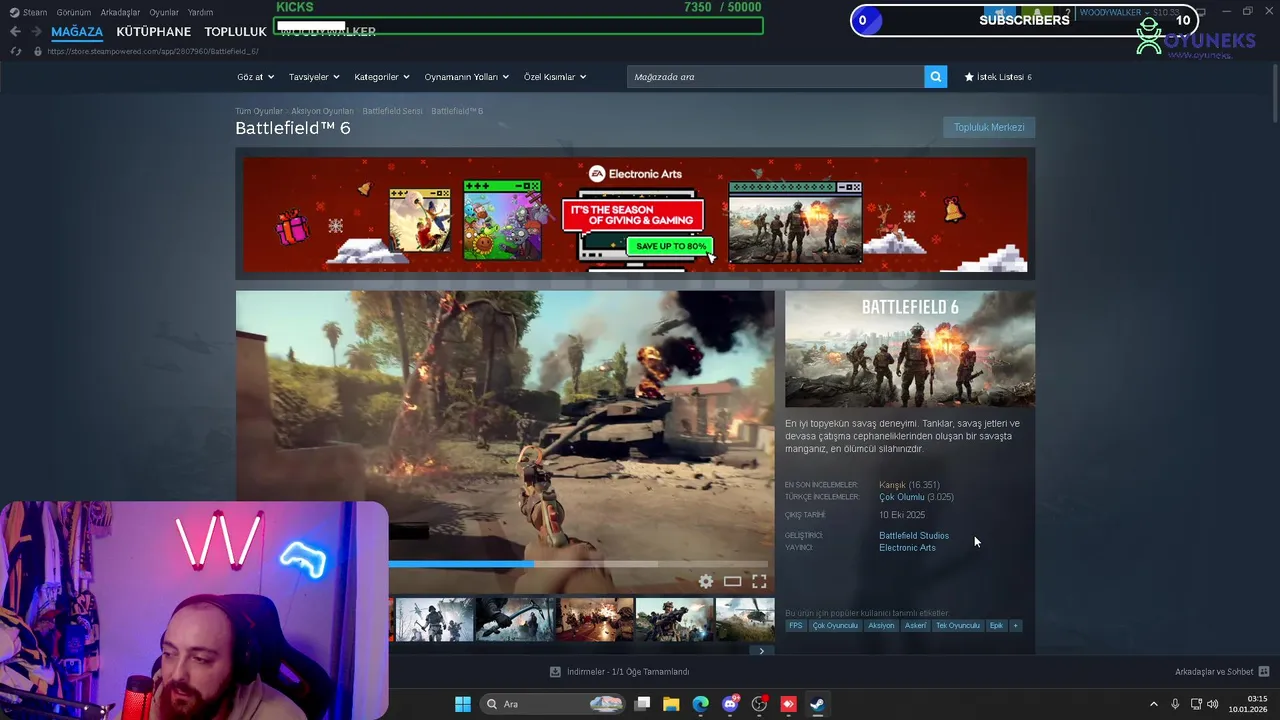Open the Arkadaşlar menu
This screenshot has height=720, width=1280.
coord(120,12)
